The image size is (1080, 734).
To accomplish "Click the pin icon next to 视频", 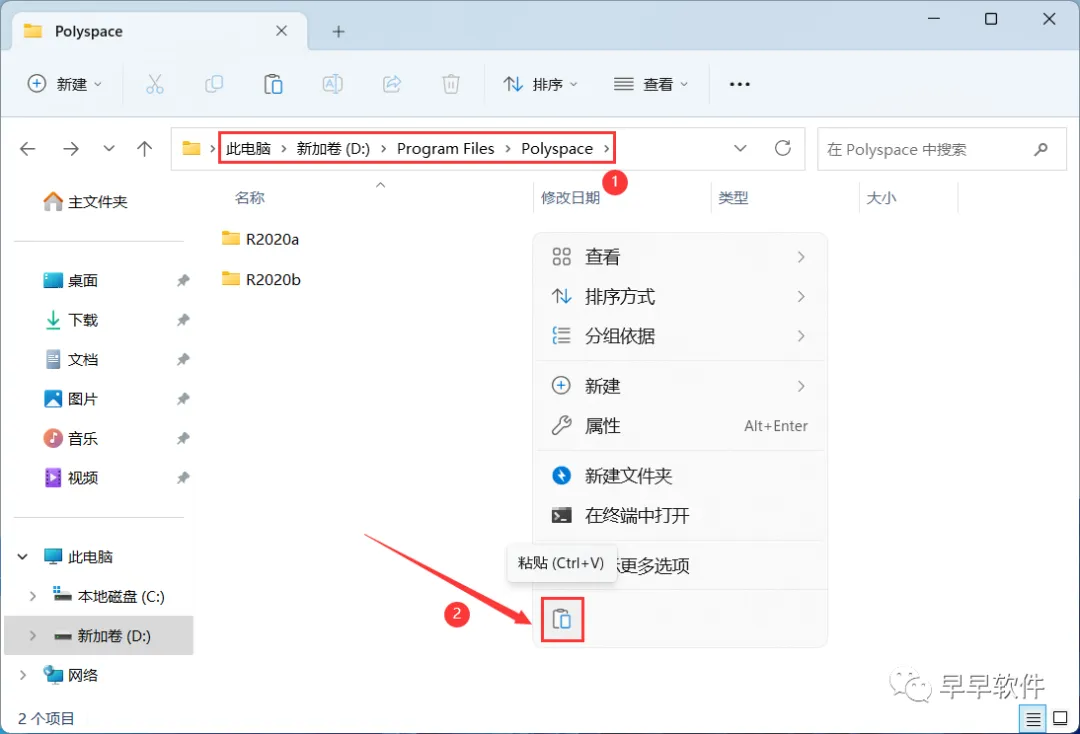I will click(x=183, y=478).
